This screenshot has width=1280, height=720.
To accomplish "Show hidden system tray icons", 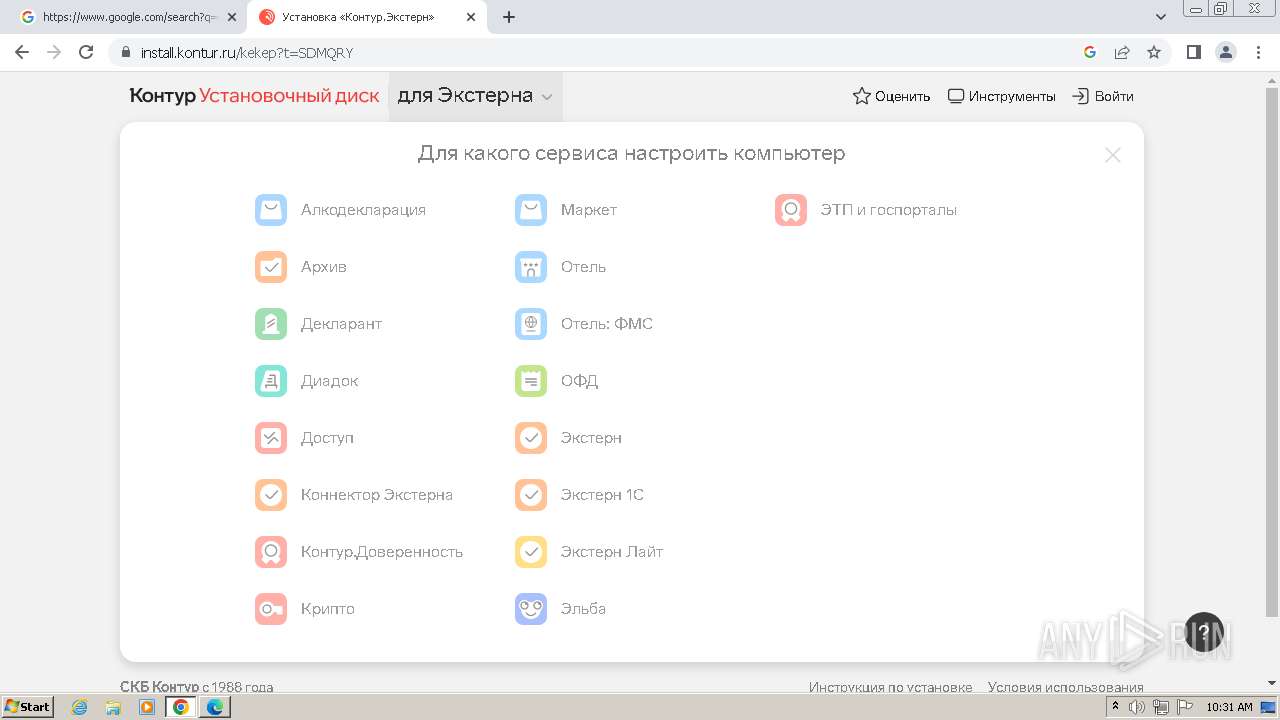I will click(x=1115, y=707).
